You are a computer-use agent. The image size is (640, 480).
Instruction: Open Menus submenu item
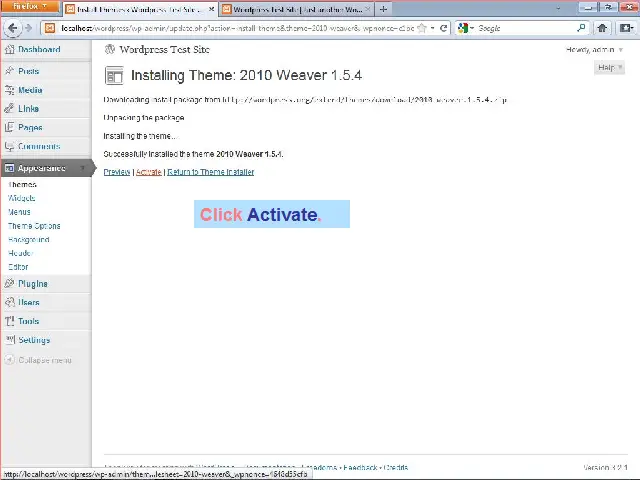pyautogui.click(x=19, y=212)
